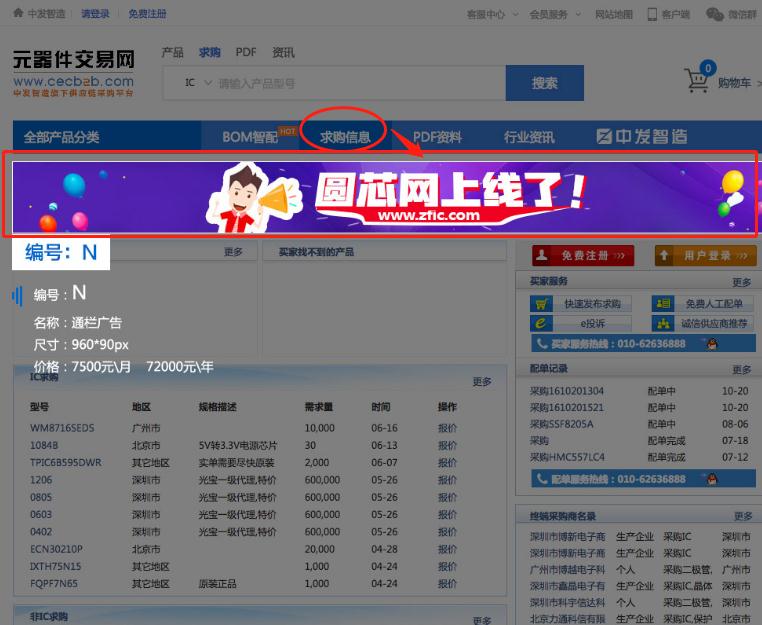Open the 求购信息 navigation item
Viewport: 762px width, 625px height.
pos(345,138)
